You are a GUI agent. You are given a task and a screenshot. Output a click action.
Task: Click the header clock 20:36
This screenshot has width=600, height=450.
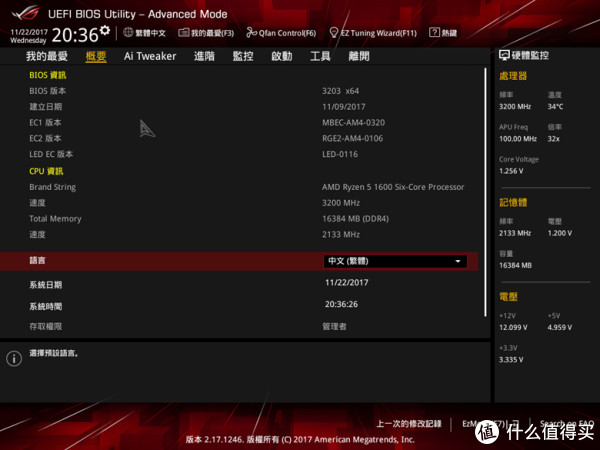point(75,35)
